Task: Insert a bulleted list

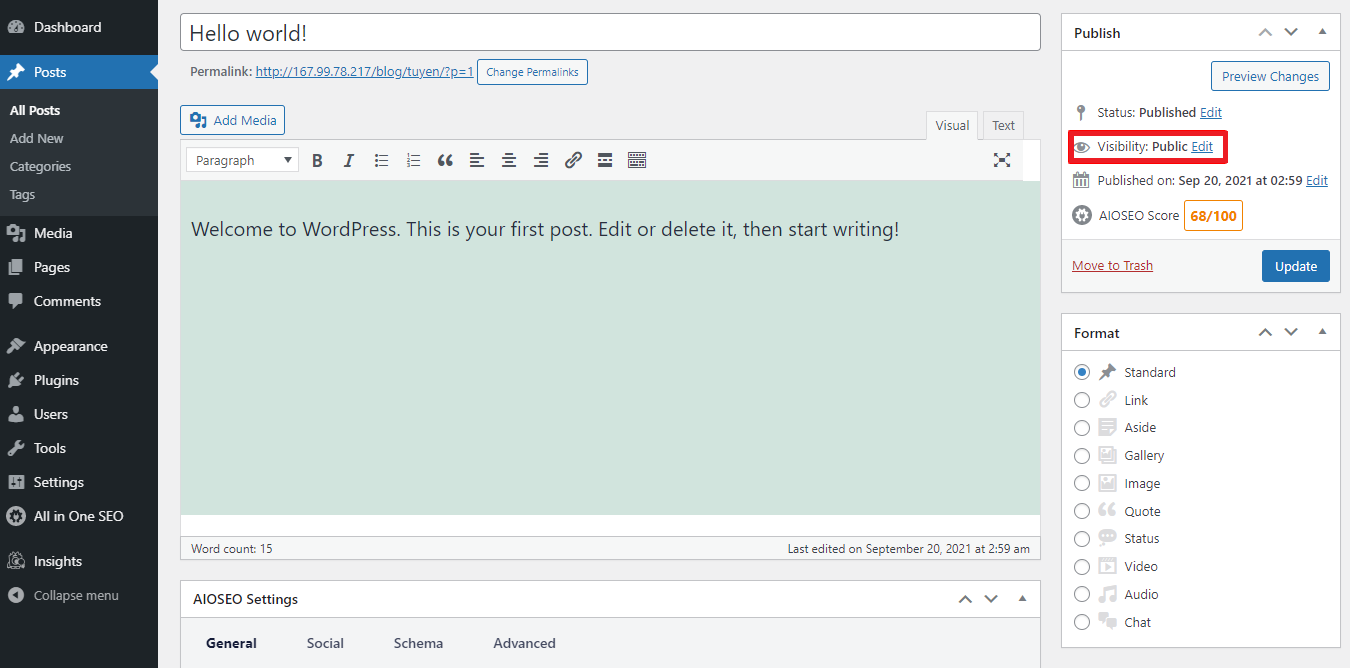Action: [x=381, y=160]
